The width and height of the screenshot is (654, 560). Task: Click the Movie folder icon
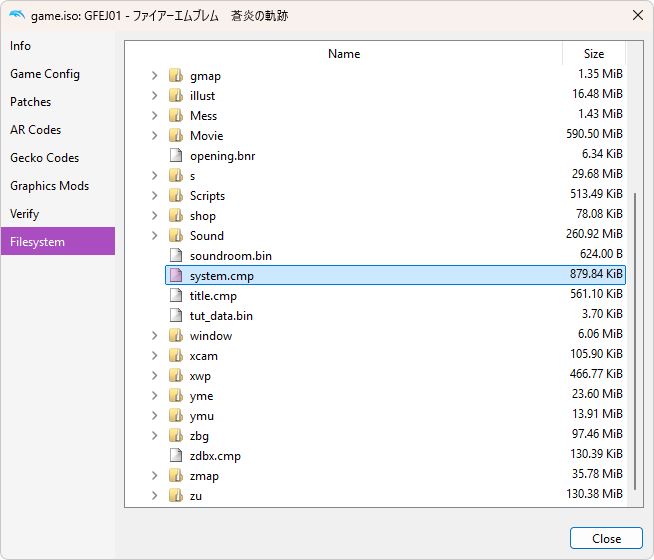pyautogui.click(x=176, y=136)
